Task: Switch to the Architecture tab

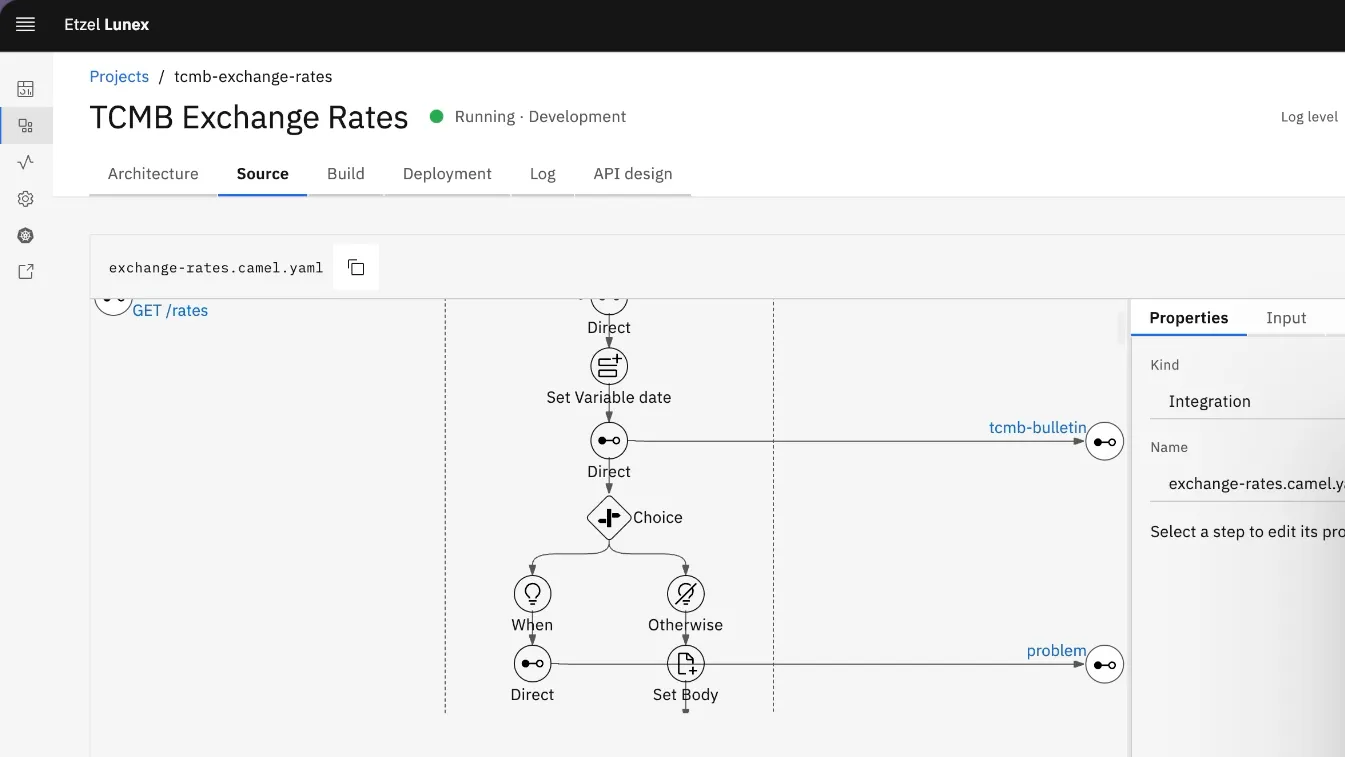Action: (153, 174)
